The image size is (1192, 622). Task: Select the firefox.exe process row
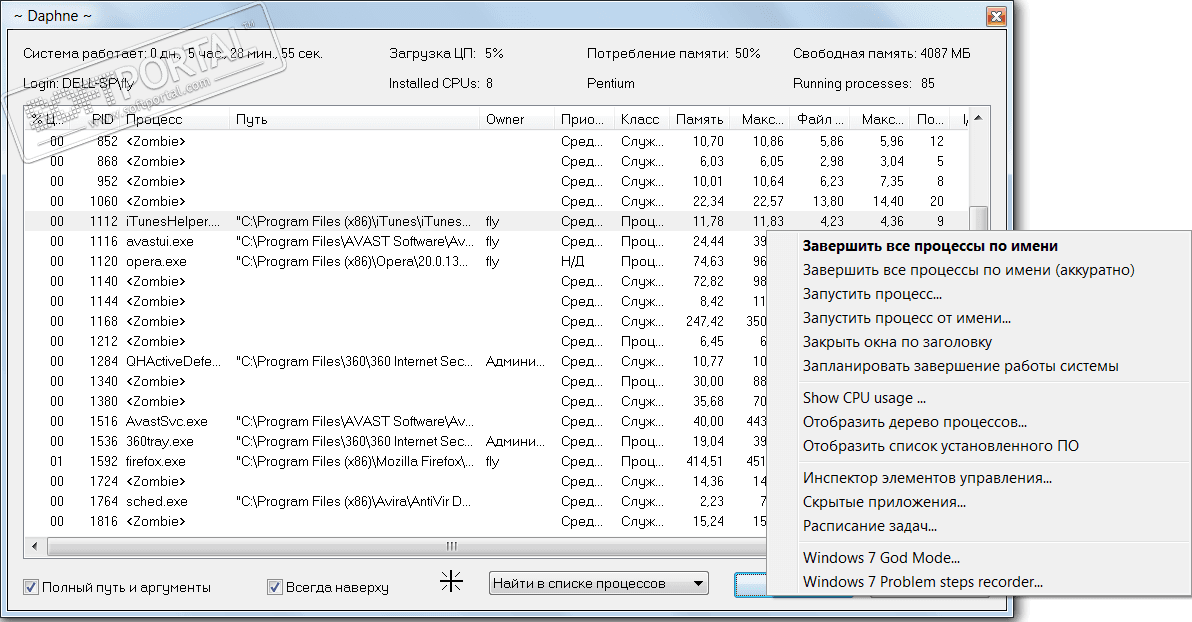tap(395, 461)
